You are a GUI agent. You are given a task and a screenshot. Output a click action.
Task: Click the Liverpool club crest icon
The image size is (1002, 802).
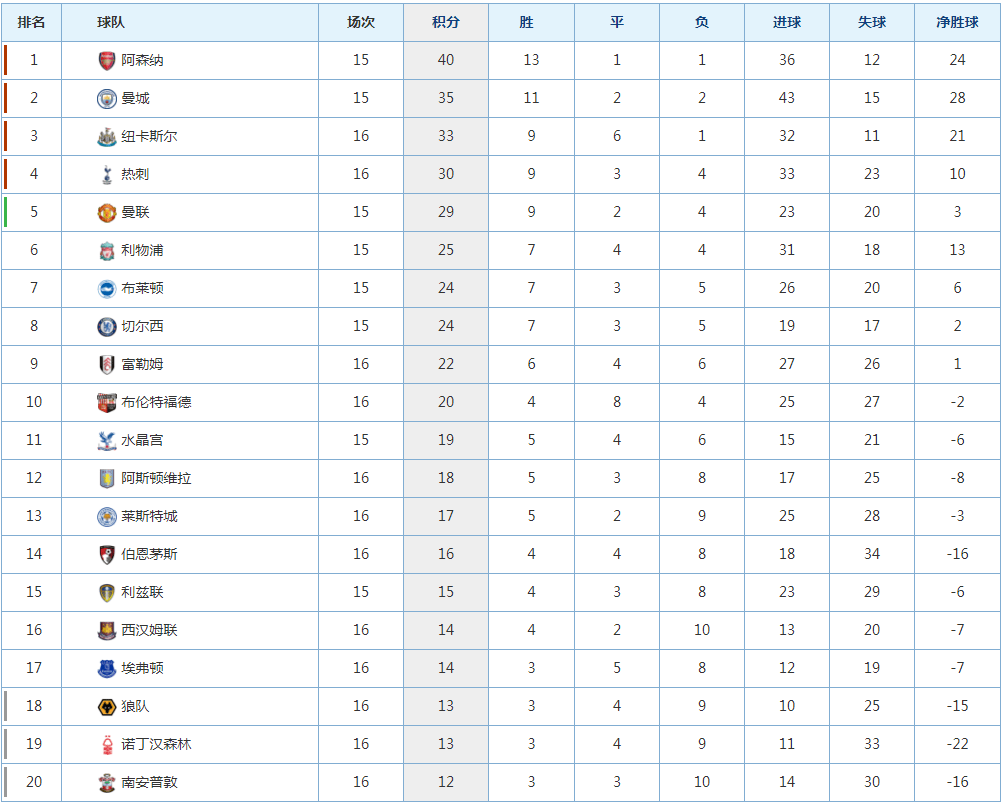pos(107,250)
